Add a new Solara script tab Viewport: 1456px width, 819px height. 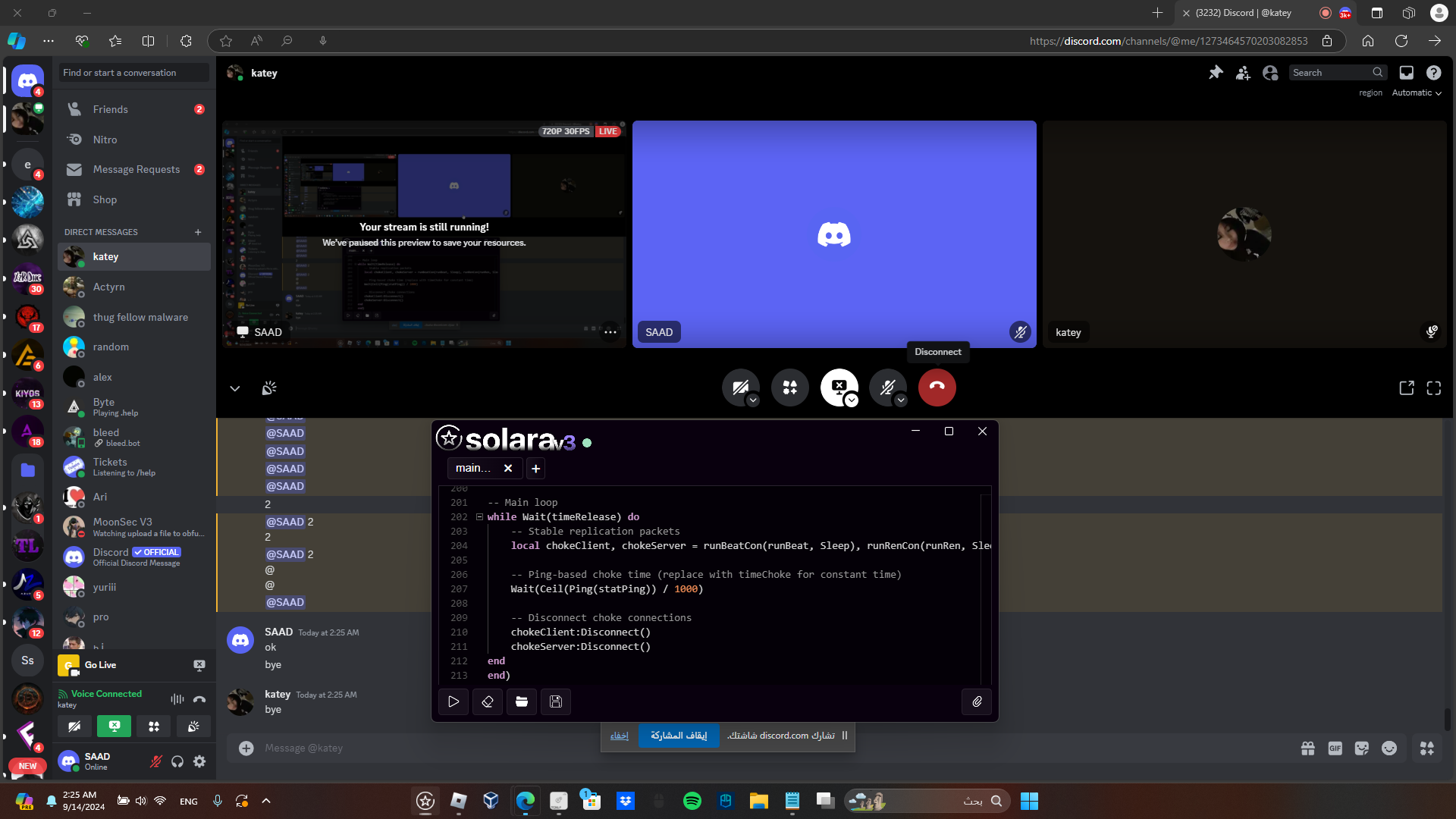536,469
